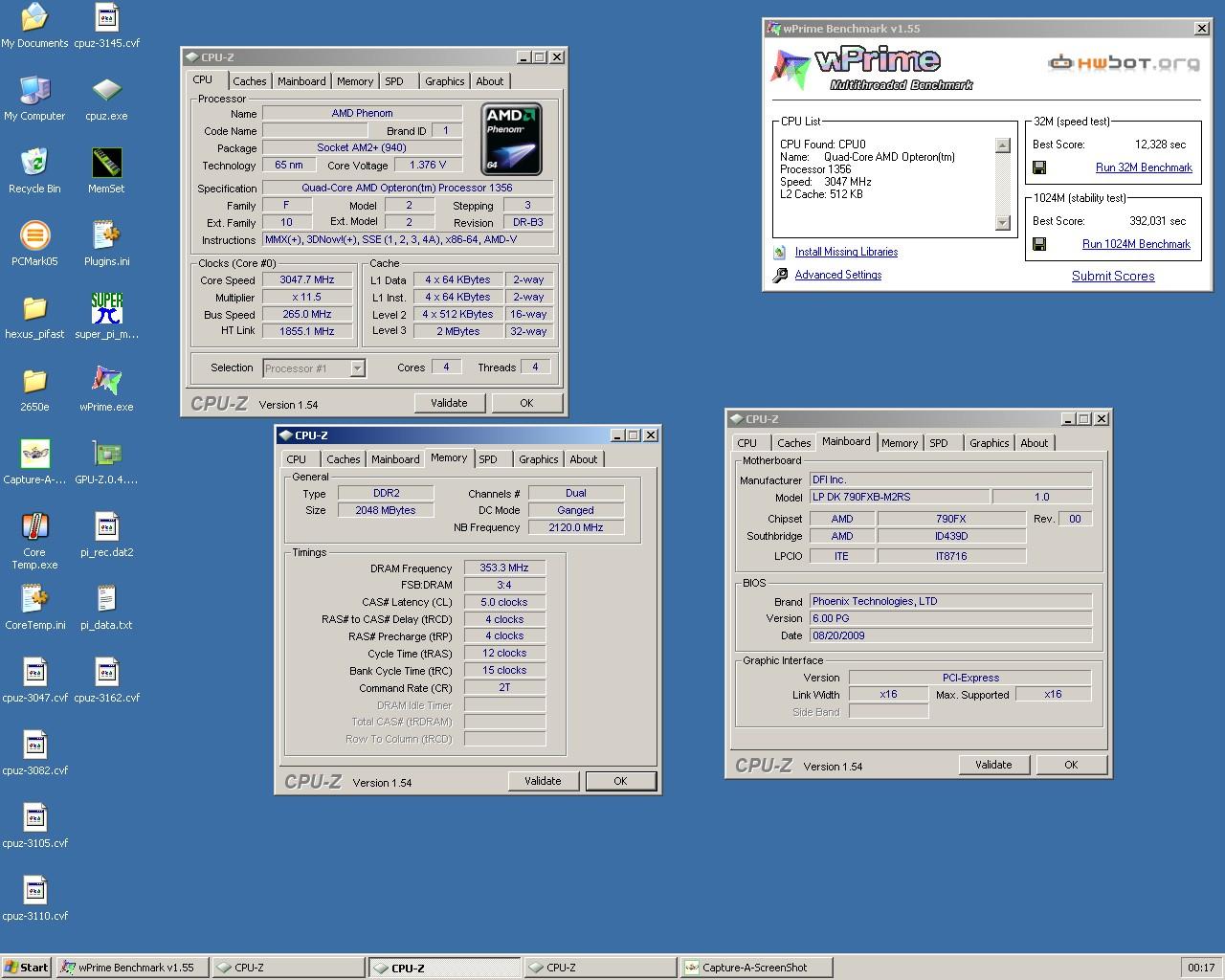This screenshot has width=1225, height=980.
Task: Click save icon beside Run 32M Benchmark
Action: [x=1039, y=167]
